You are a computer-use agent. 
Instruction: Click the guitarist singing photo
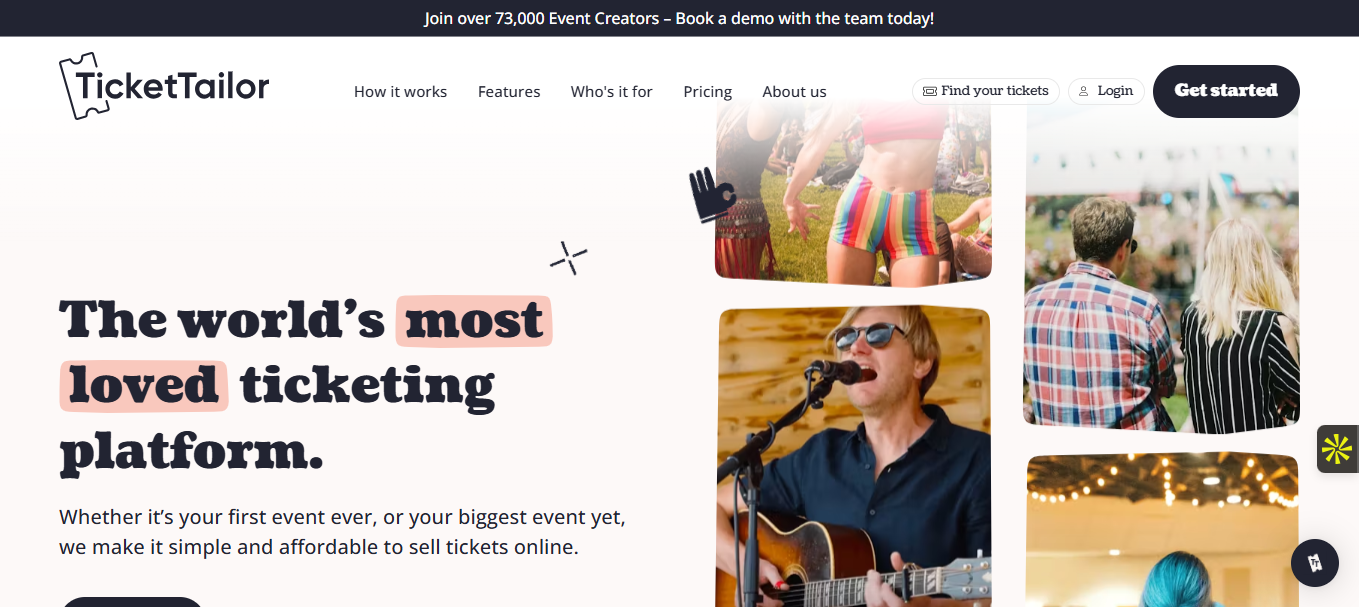(854, 456)
